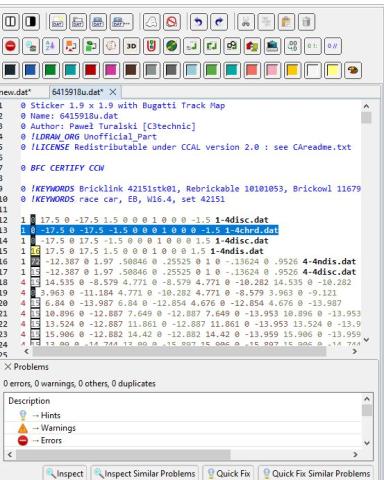Click the Quick Fix button

point(229,473)
